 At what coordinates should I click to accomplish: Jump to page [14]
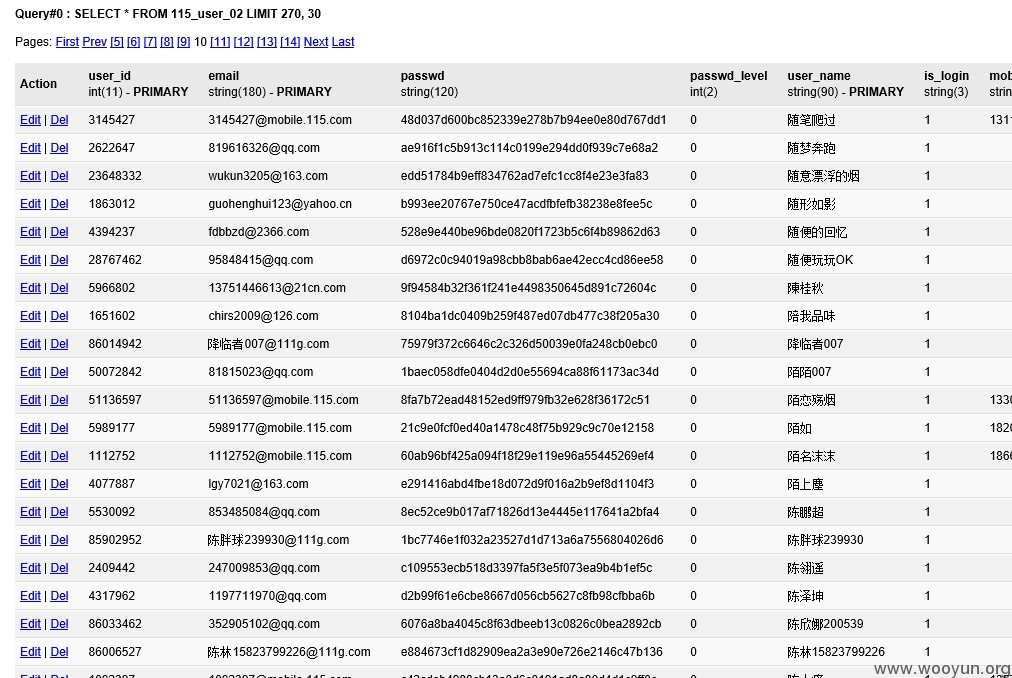pos(290,42)
